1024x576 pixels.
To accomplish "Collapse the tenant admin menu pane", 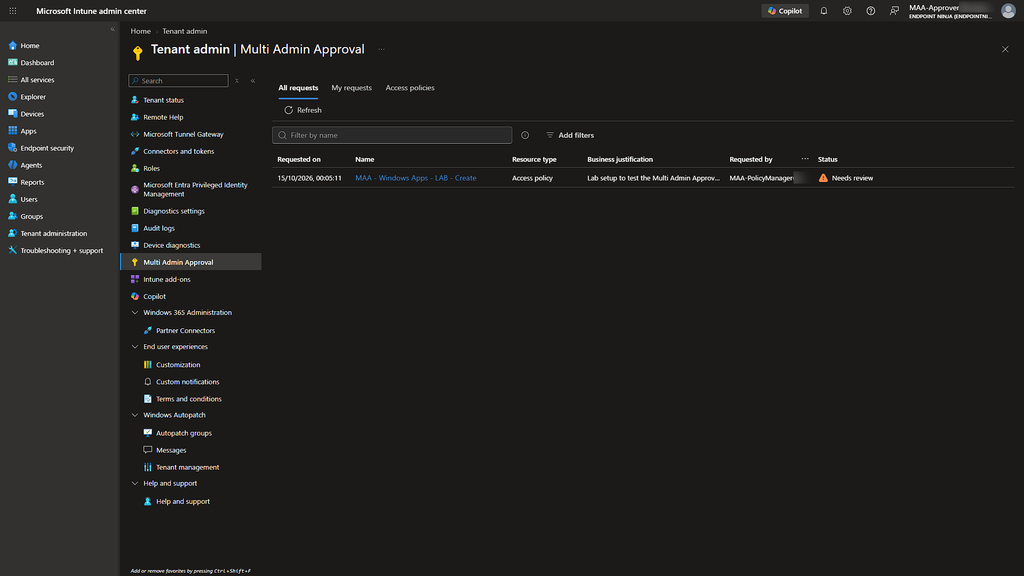I will coord(253,81).
